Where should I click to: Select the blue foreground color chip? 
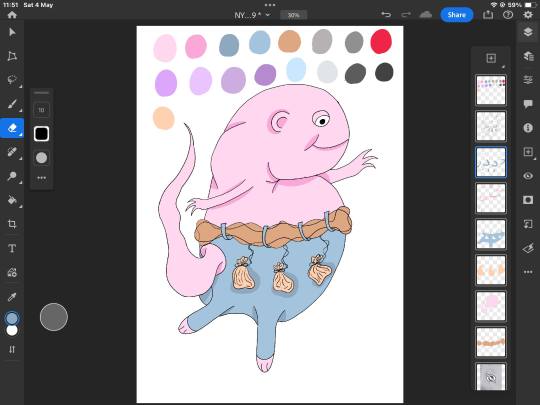12,318
